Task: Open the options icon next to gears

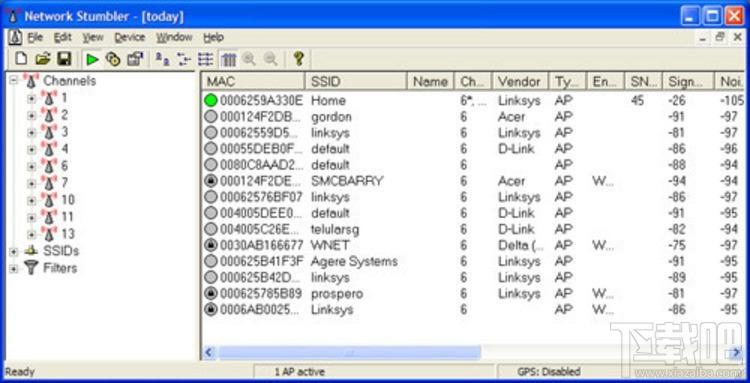Action: [135, 59]
